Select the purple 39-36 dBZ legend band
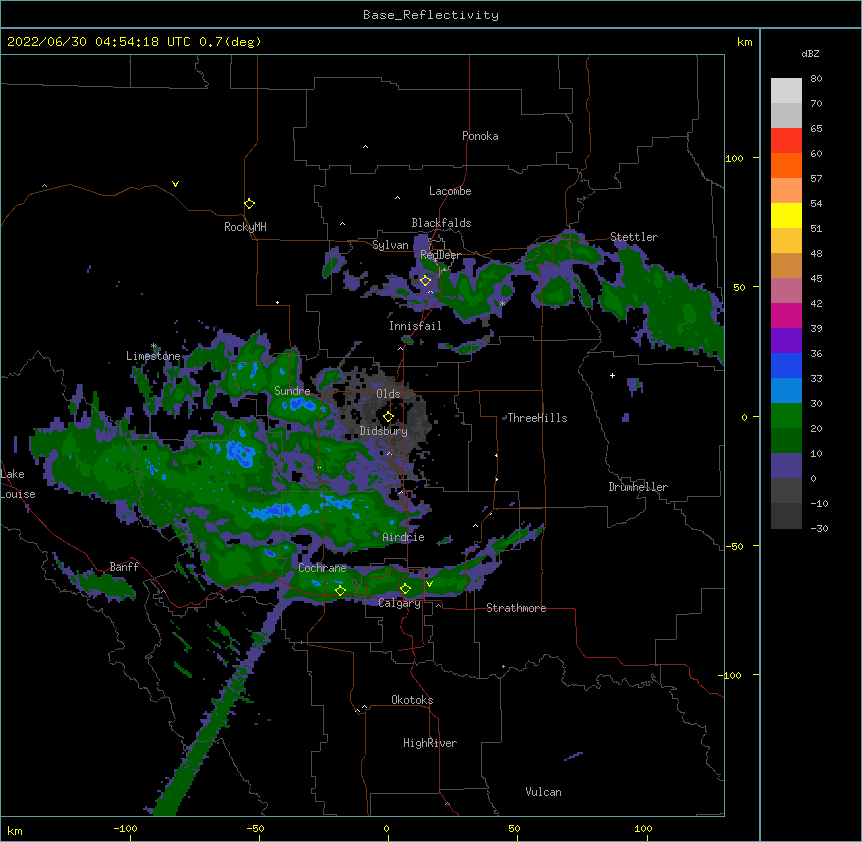The height and width of the screenshot is (842, 862). [786, 341]
